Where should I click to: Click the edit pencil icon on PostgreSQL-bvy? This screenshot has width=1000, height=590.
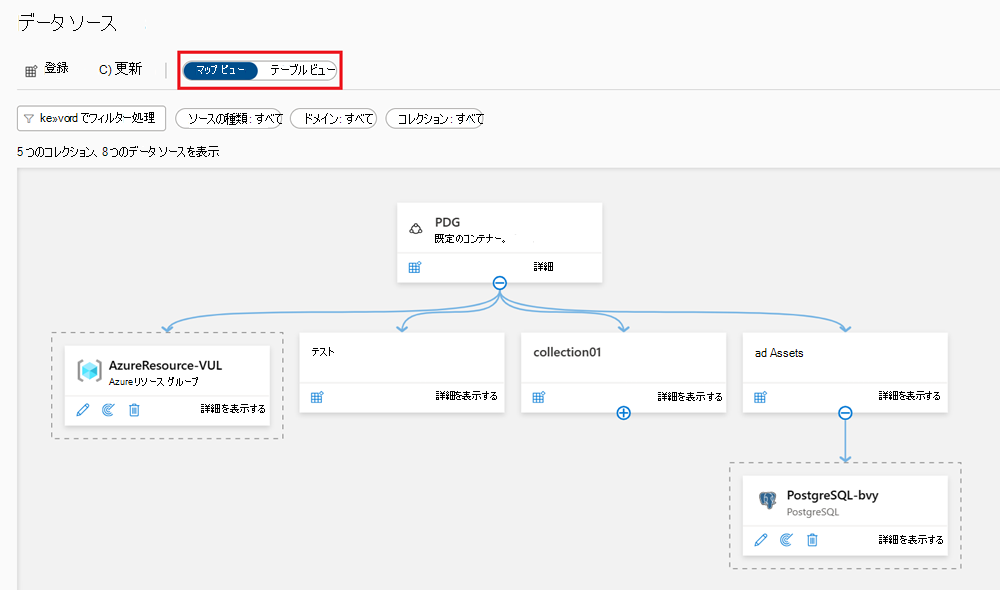pyautogui.click(x=761, y=540)
